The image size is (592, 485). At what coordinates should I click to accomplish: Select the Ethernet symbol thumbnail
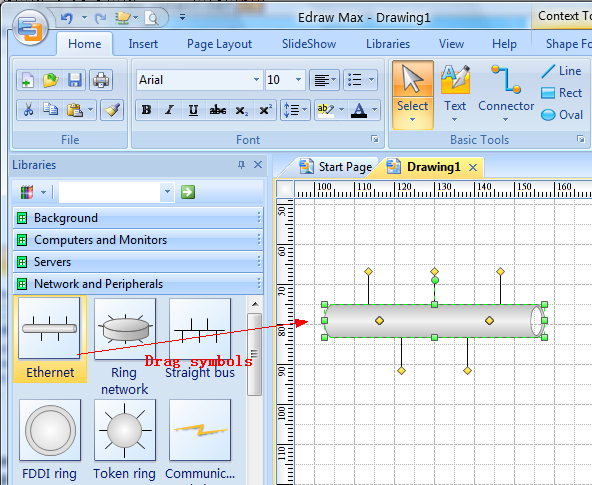(x=50, y=339)
